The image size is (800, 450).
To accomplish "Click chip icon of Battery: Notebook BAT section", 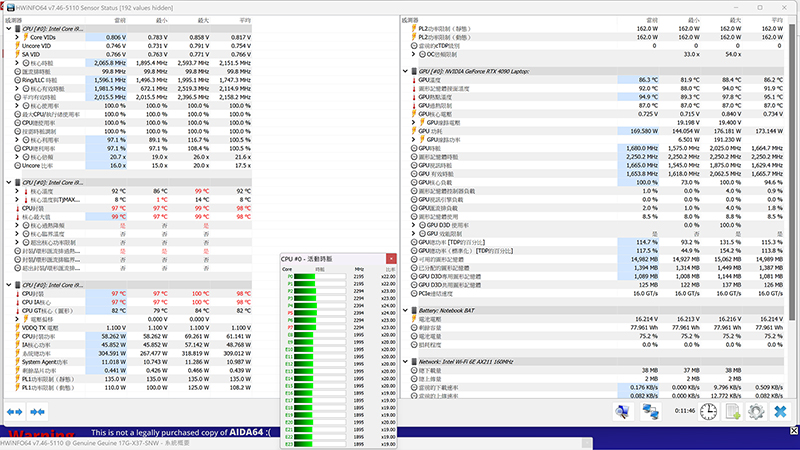I will click(414, 310).
